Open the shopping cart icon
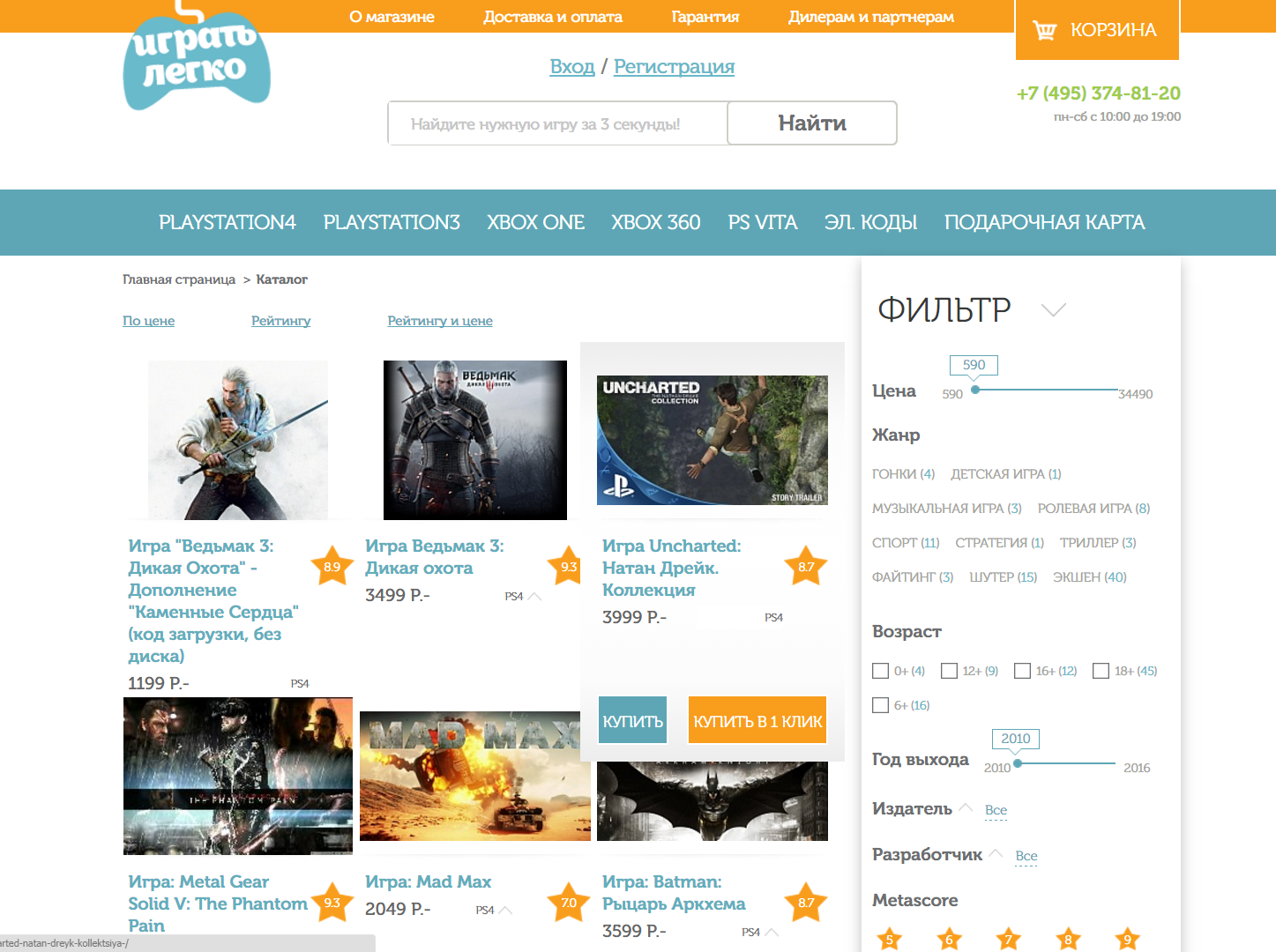 pyautogui.click(x=1044, y=30)
